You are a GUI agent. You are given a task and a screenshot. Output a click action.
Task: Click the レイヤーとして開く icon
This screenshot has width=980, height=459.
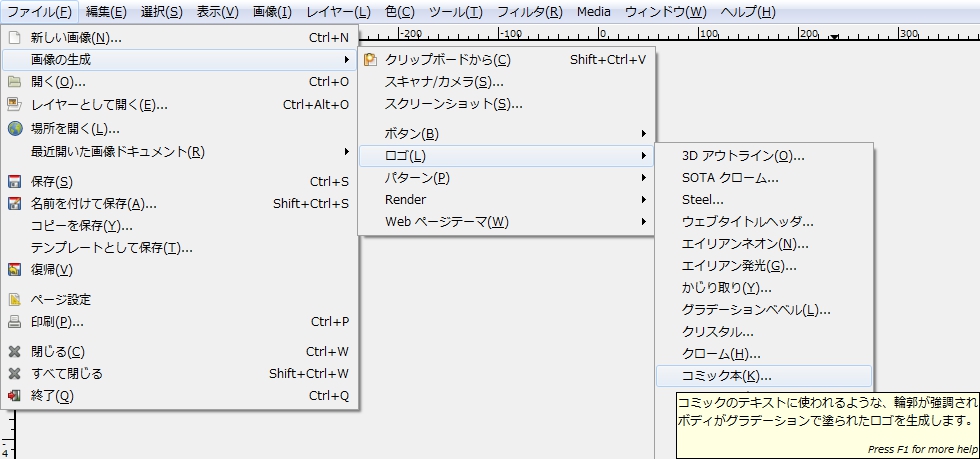(x=14, y=104)
